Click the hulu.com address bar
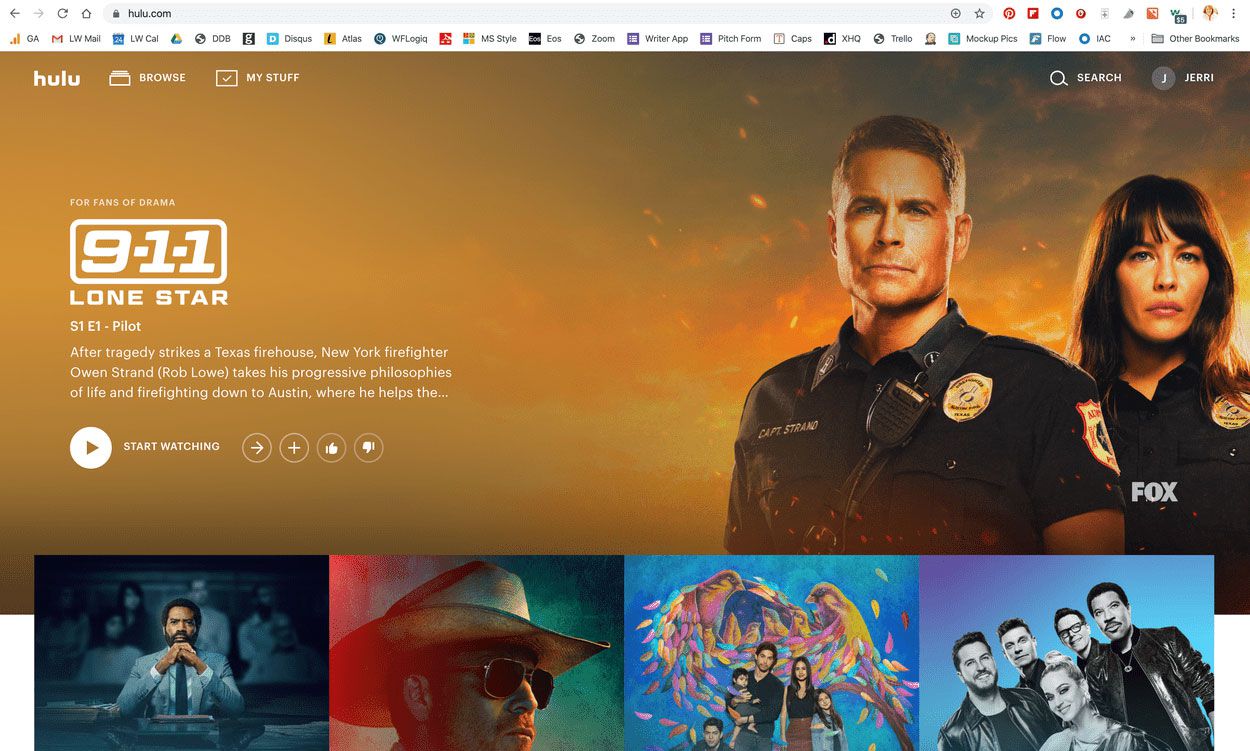1250x751 pixels. point(500,14)
